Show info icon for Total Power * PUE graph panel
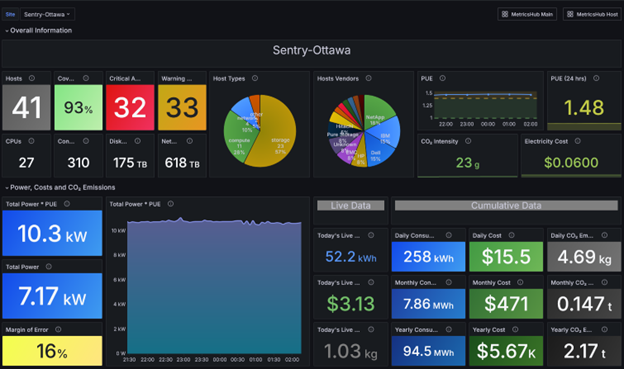Screen dimensions: 624x369 point(170,204)
